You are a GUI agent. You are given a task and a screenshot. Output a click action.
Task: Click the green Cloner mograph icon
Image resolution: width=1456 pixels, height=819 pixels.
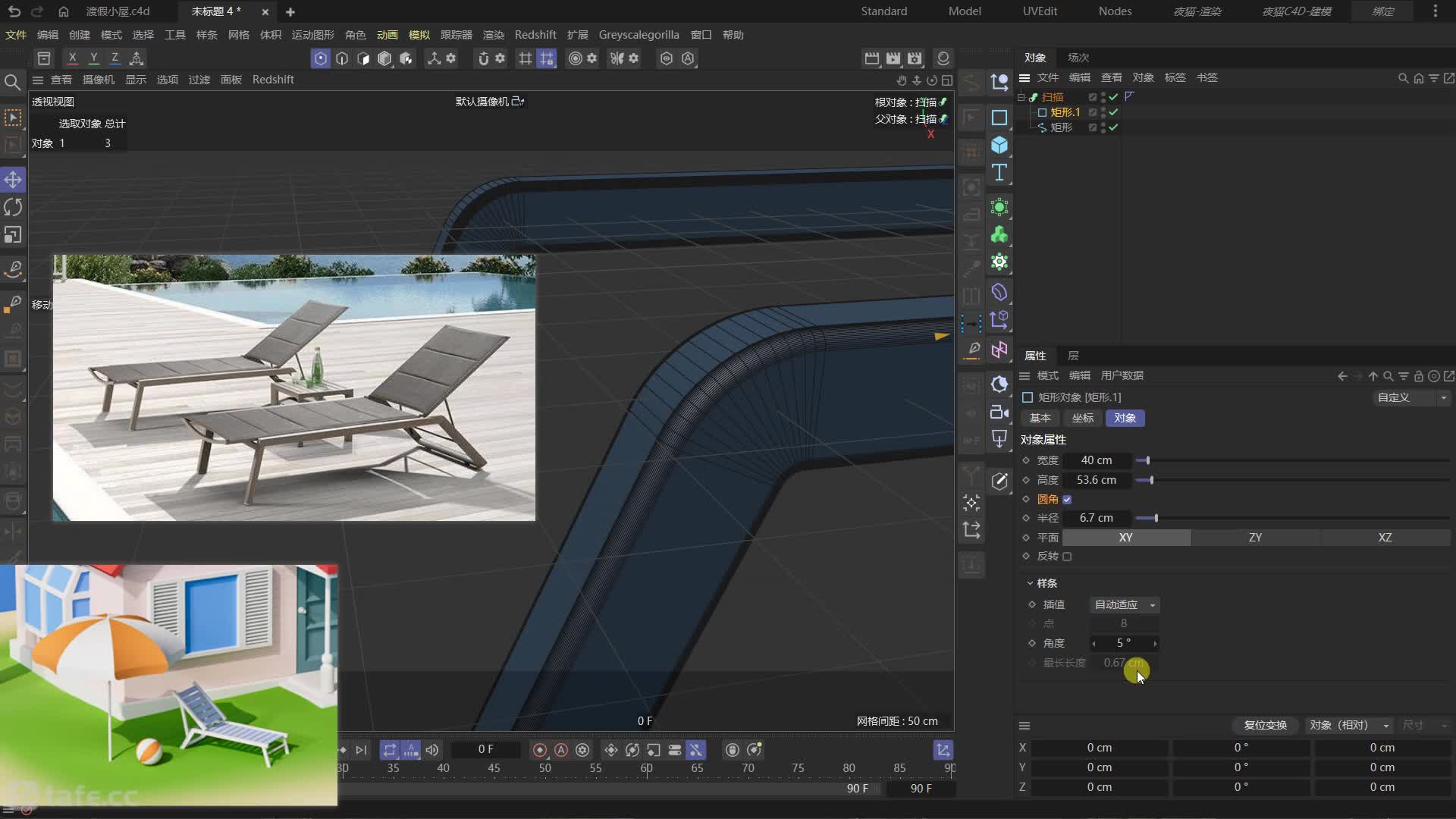click(x=999, y=235)
